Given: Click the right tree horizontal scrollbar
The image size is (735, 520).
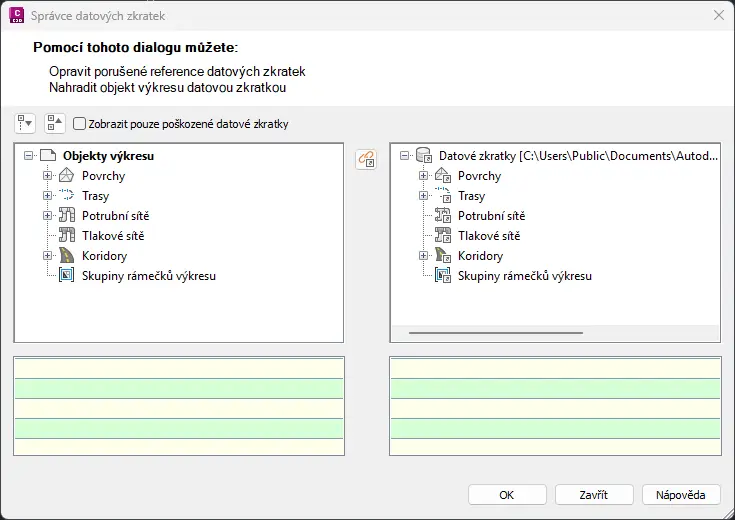Looking at the screenshot, I should (x=495, y=332).
